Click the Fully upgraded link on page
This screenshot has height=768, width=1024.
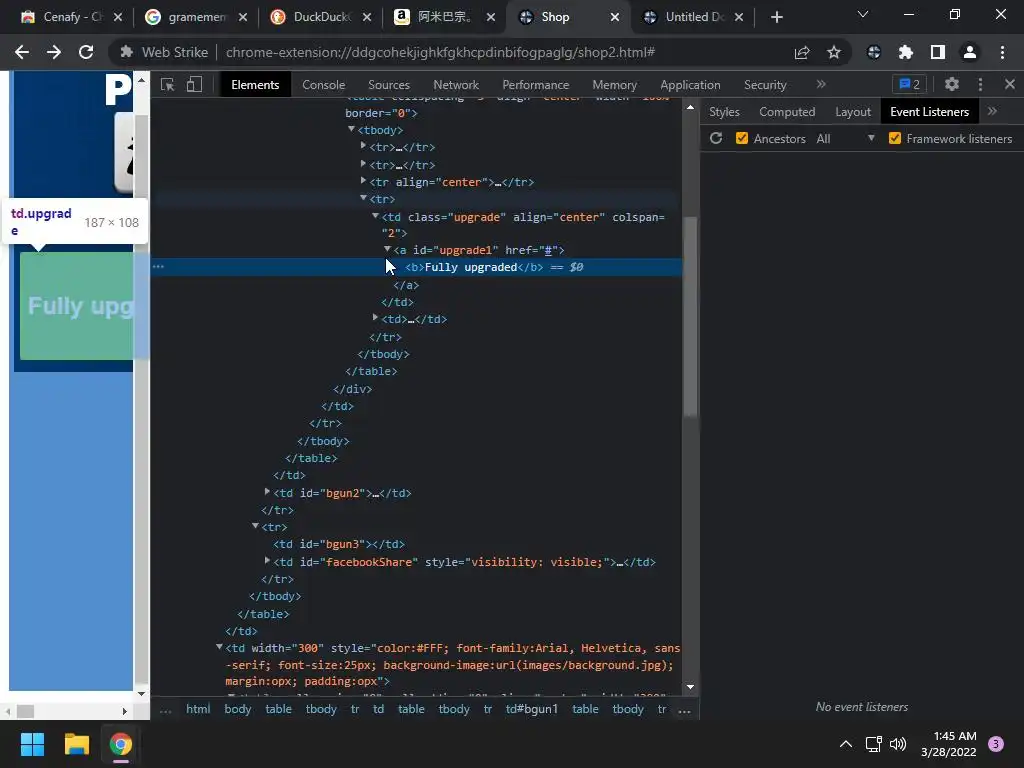pos(80,306)
